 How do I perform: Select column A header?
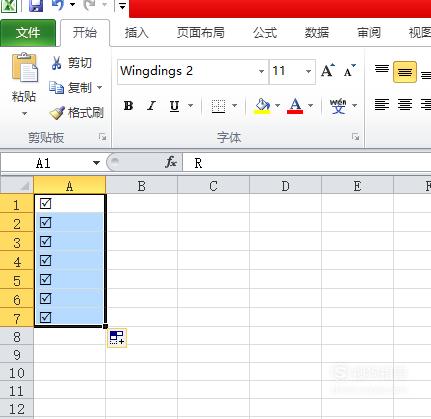tap(70, 186)
